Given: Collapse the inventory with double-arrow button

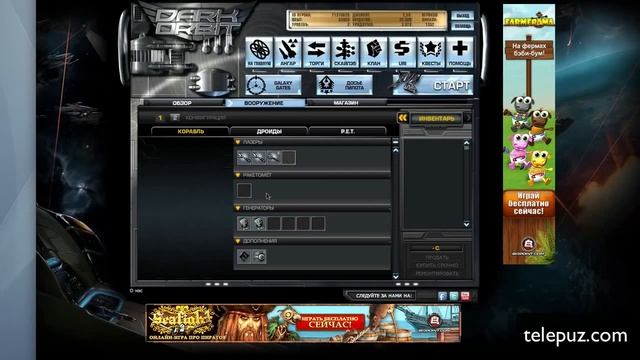Looking at the screenshot, I should click(402, 118).
